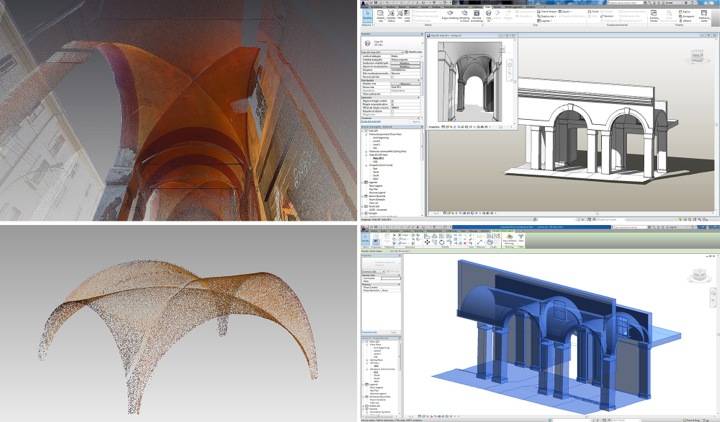The image size is (720, 422).
Task: Select the perspective arcade view inset window
Action: point(470,81)
